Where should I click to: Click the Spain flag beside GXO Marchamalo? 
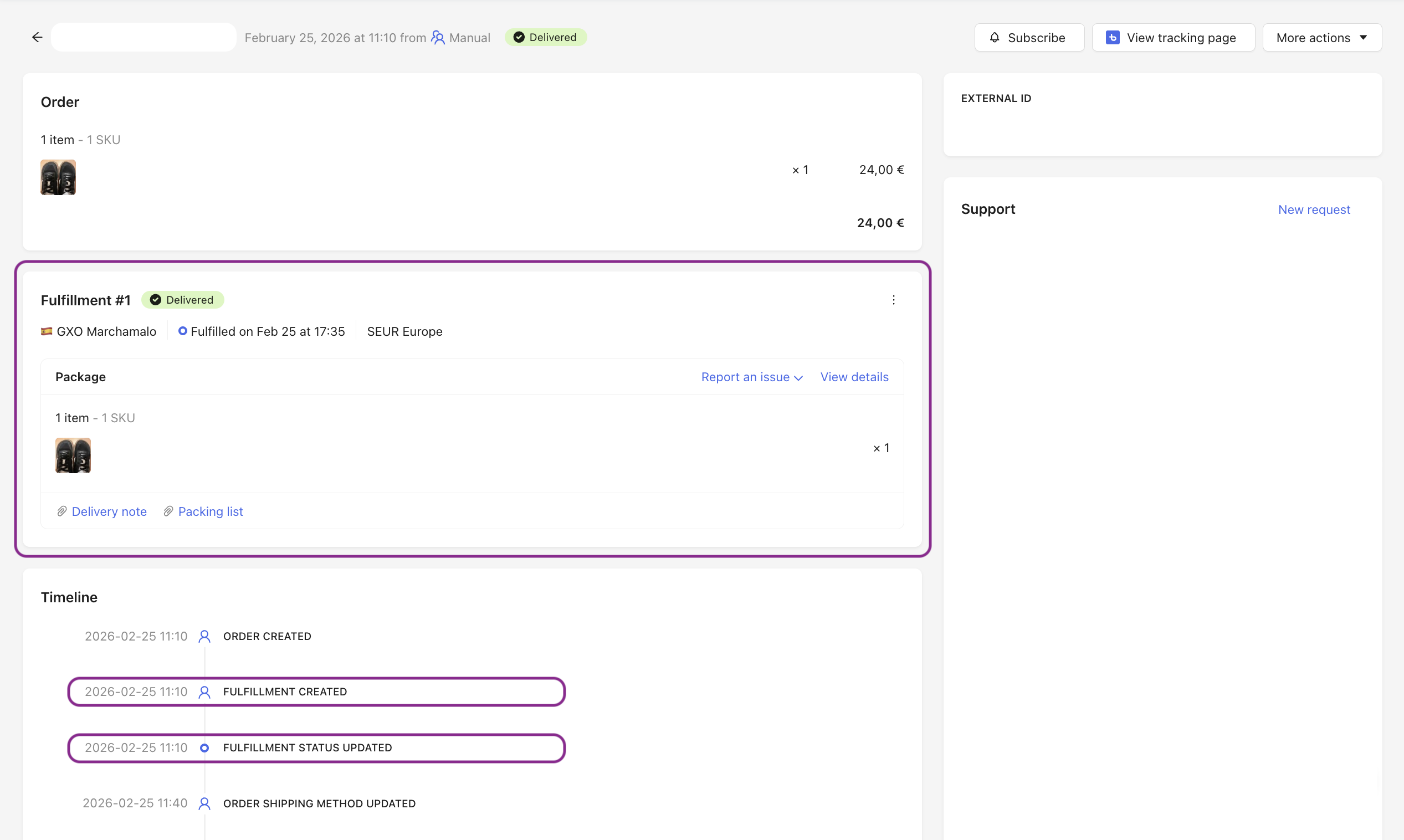[x=47, y=331]
